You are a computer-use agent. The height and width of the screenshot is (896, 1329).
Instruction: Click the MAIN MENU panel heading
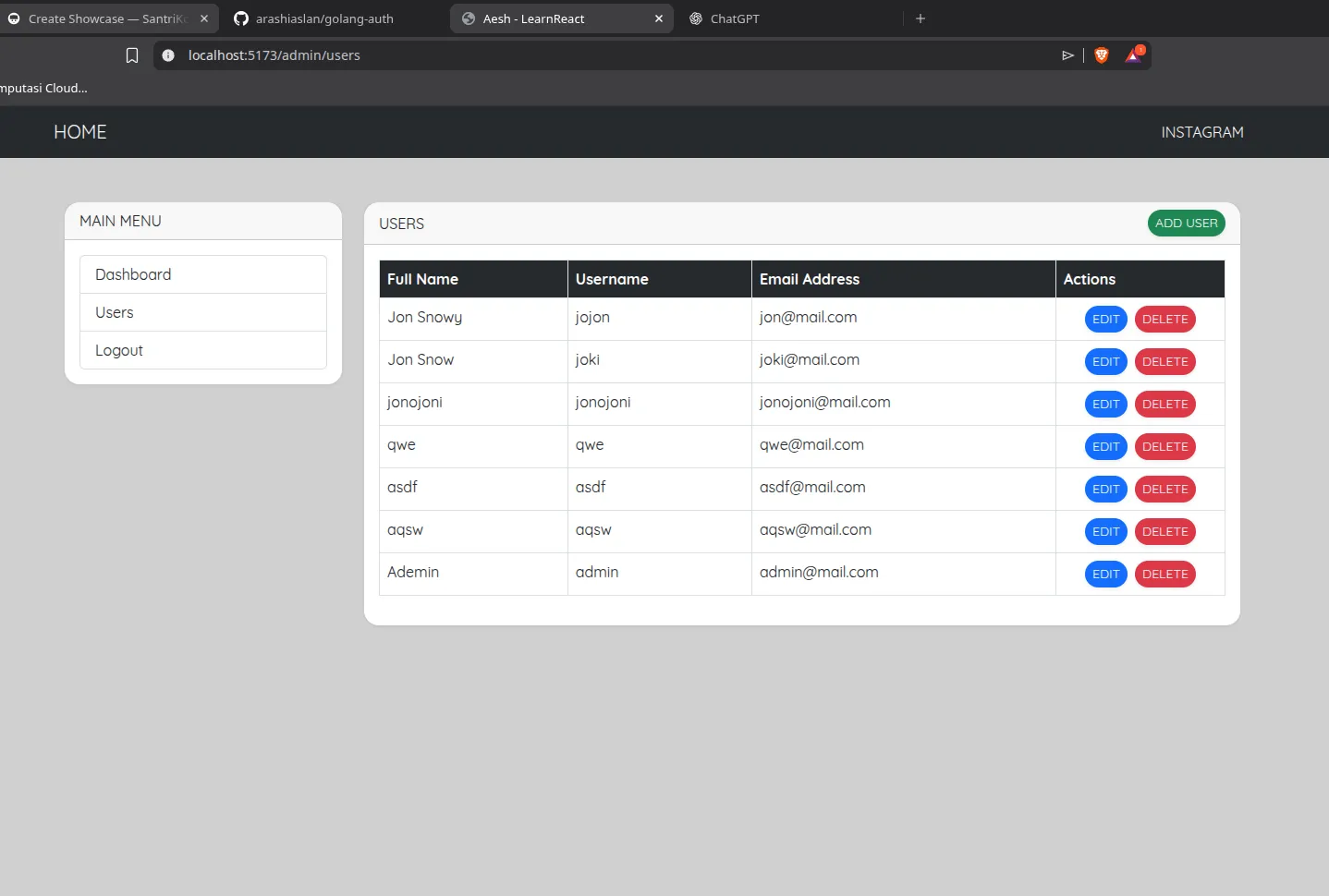(120, 221)
